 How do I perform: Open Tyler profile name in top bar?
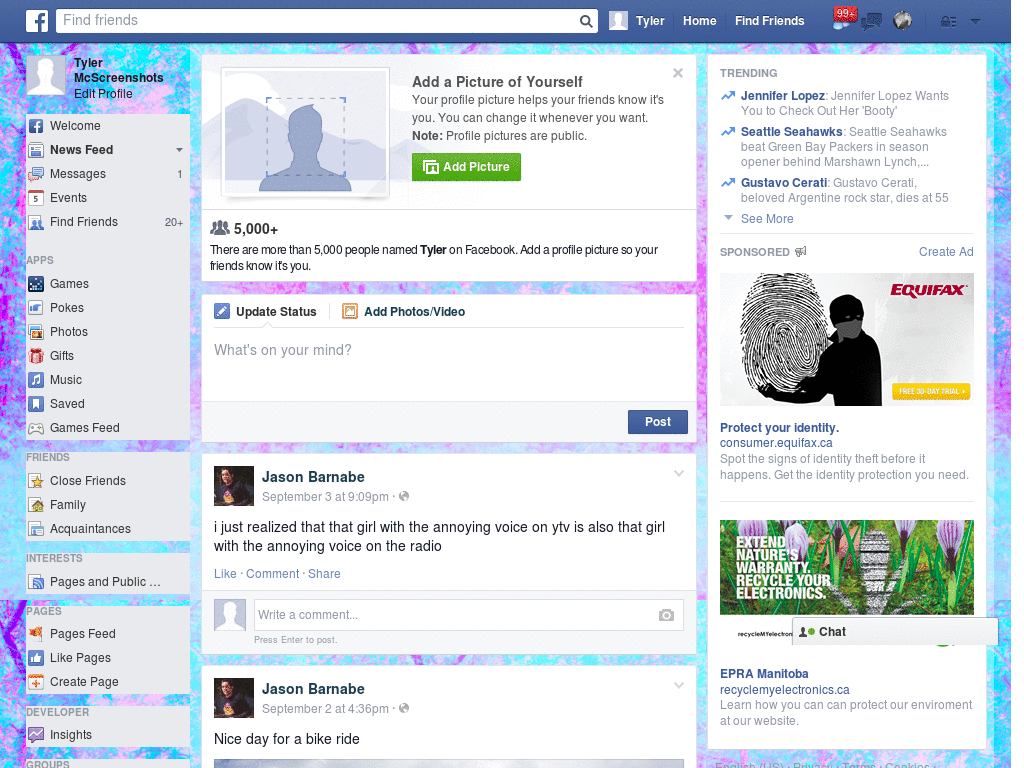tap(650, 21)
